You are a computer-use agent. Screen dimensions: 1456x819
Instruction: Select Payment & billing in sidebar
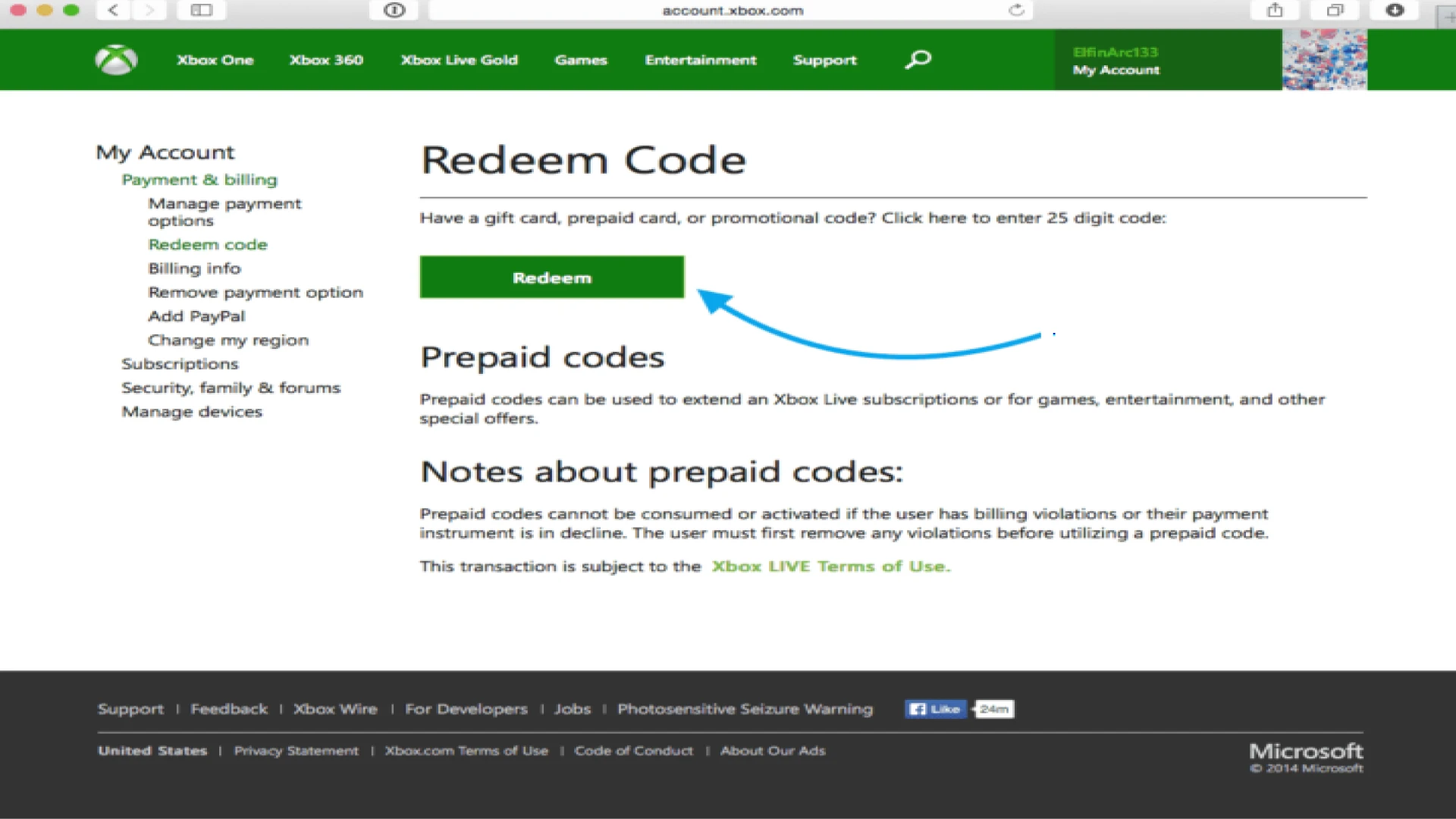tap(199, 180)
